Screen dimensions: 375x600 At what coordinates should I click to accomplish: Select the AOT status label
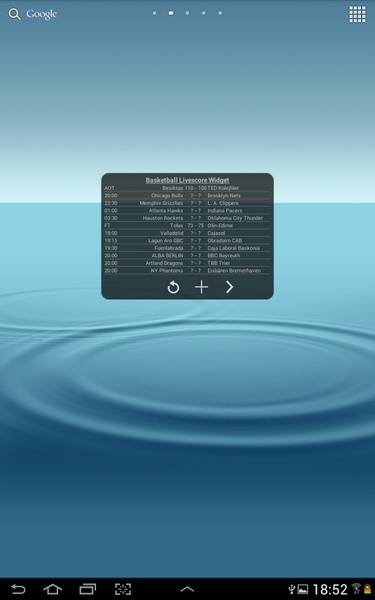(x=109, y=188)
